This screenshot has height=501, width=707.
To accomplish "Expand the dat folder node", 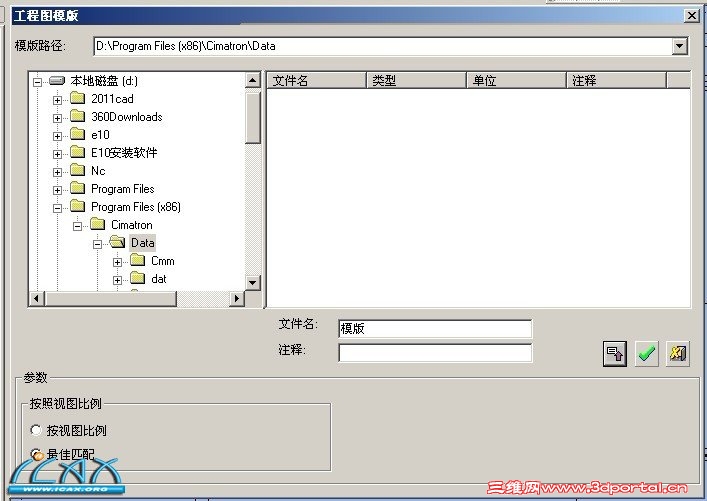I will click(x=117, y=280).
